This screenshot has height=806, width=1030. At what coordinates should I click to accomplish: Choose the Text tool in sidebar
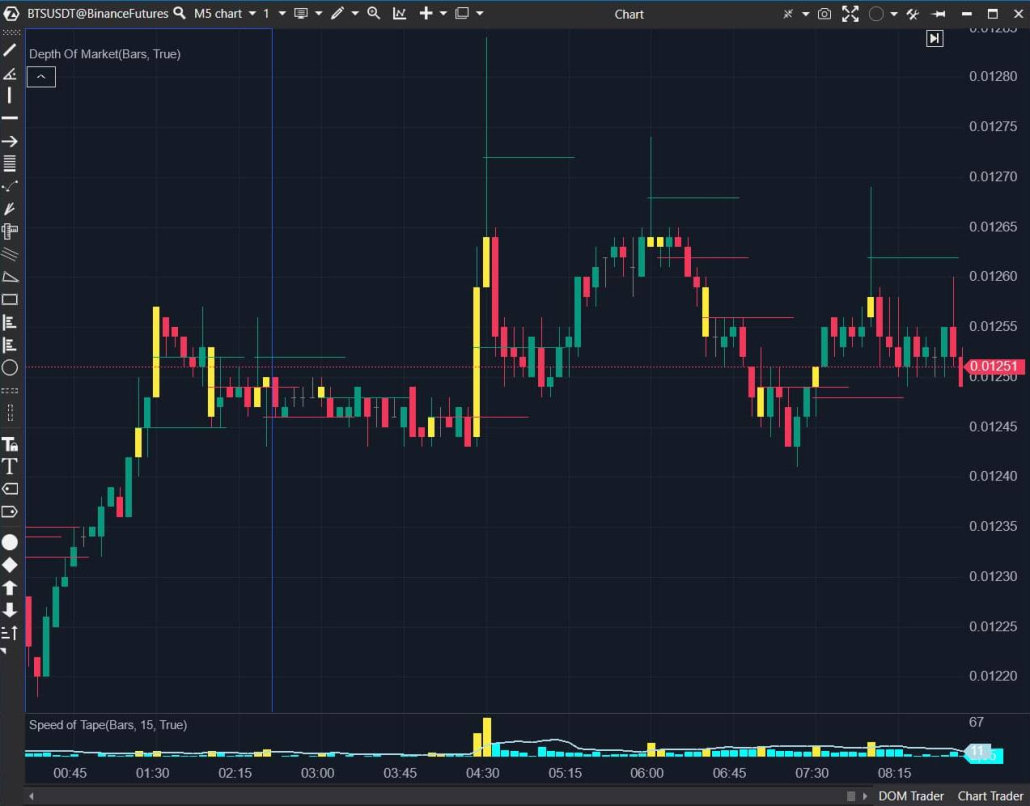pos(10,466)
